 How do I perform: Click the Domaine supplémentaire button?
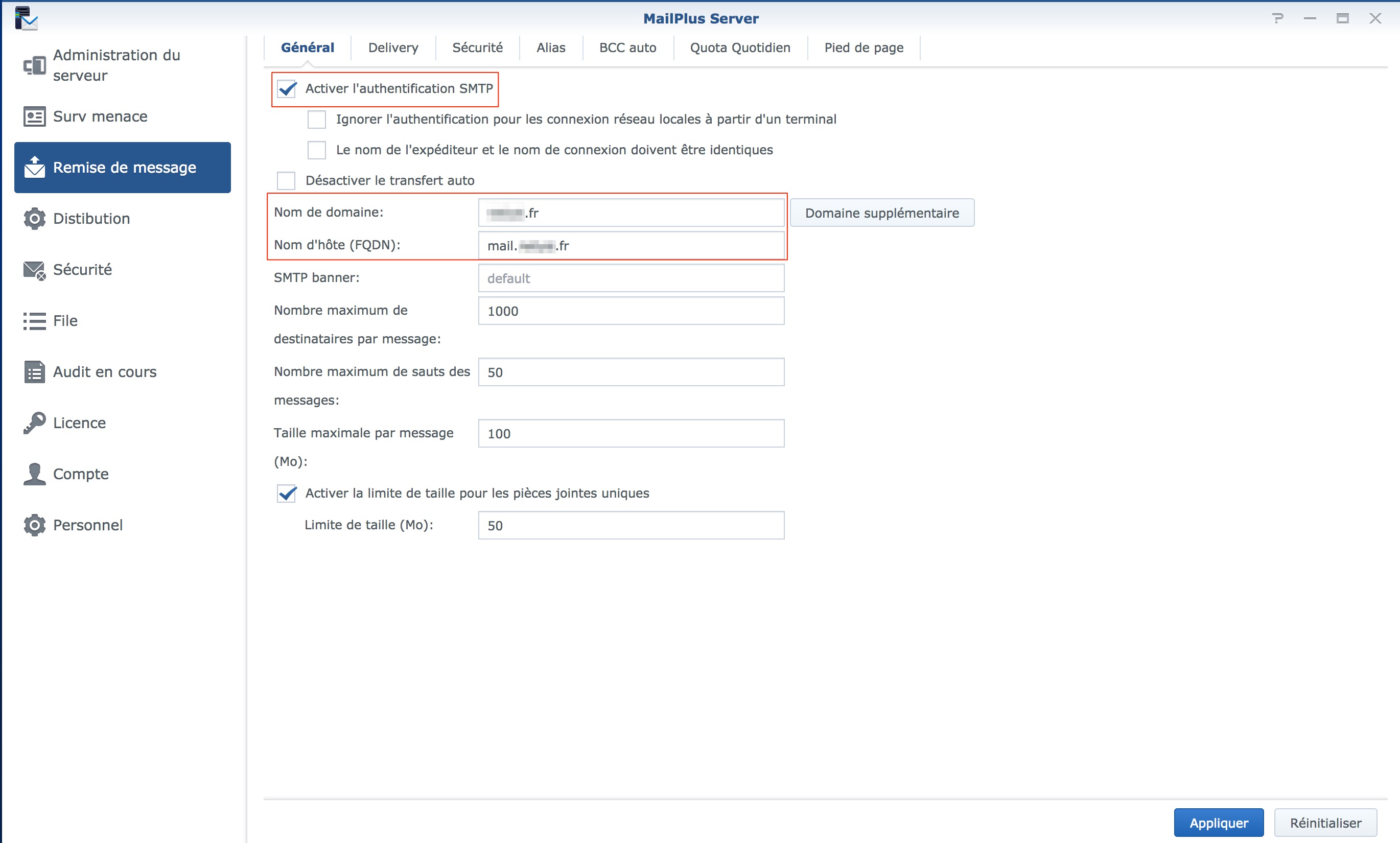tap(881, 213)
